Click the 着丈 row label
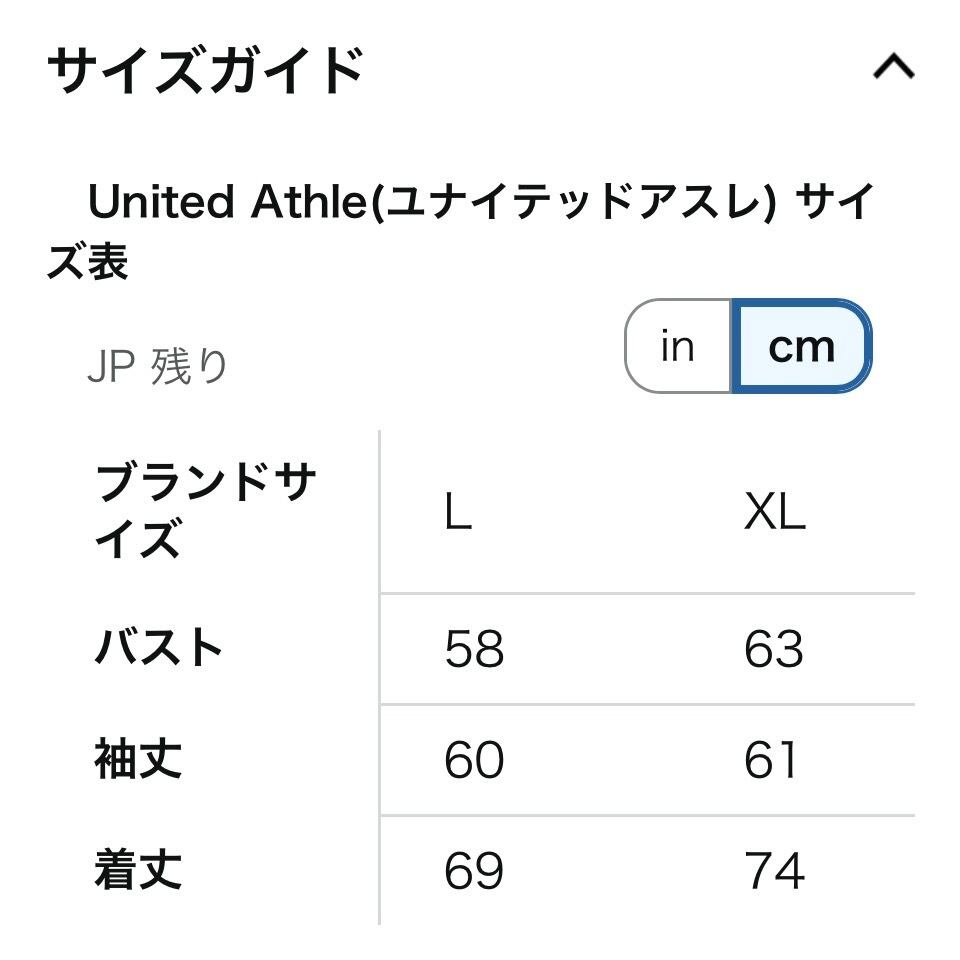The height and width of the screenshot is (960, 960). (138, 870)
